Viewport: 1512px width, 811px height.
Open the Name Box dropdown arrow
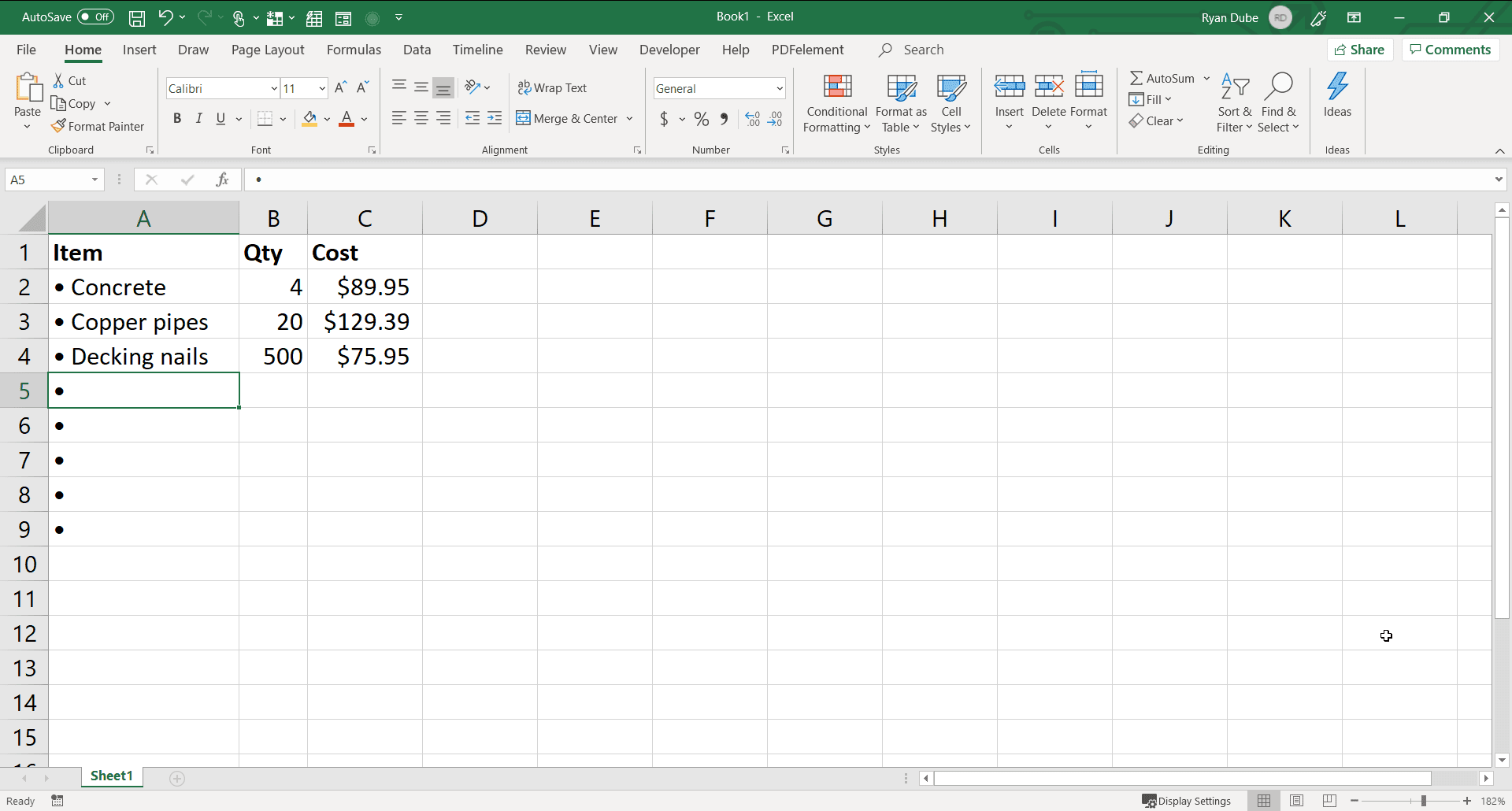pyautogui.click(x=94, y=180)
